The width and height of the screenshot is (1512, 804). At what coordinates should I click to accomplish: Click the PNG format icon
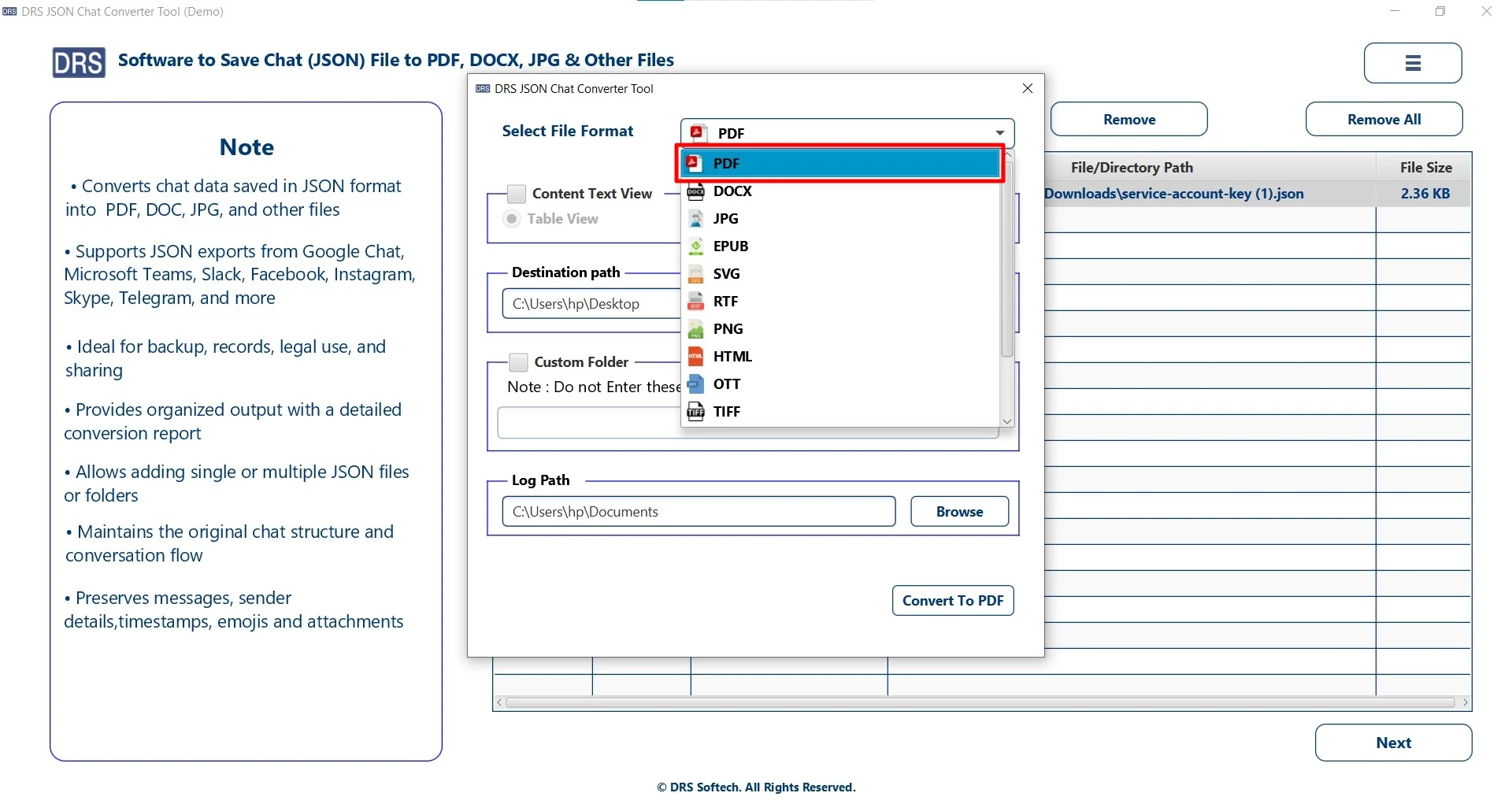point(696,329)
